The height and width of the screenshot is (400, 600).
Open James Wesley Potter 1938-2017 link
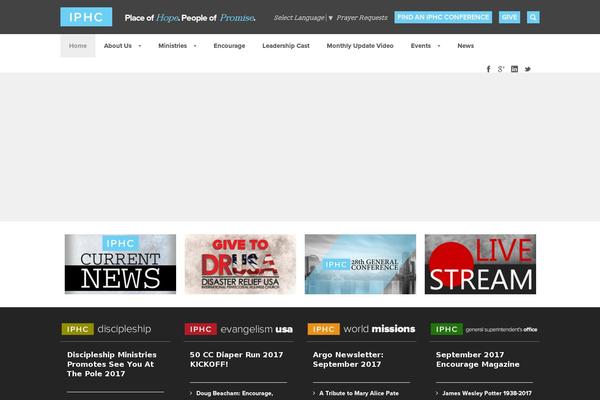(x=487, y=393)
